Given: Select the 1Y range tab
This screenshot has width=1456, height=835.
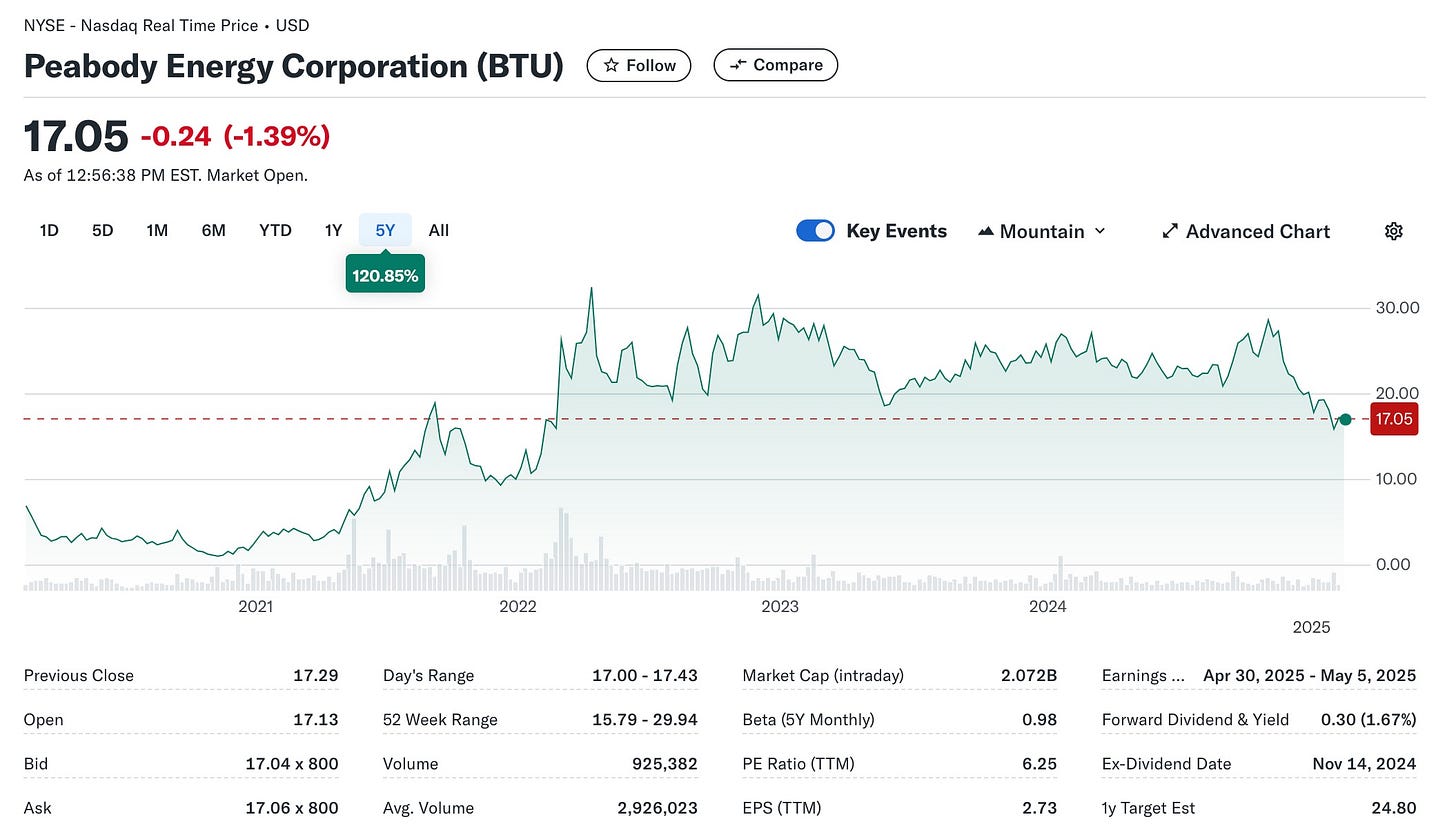Looking at the screenshot, I should point(333,230).
